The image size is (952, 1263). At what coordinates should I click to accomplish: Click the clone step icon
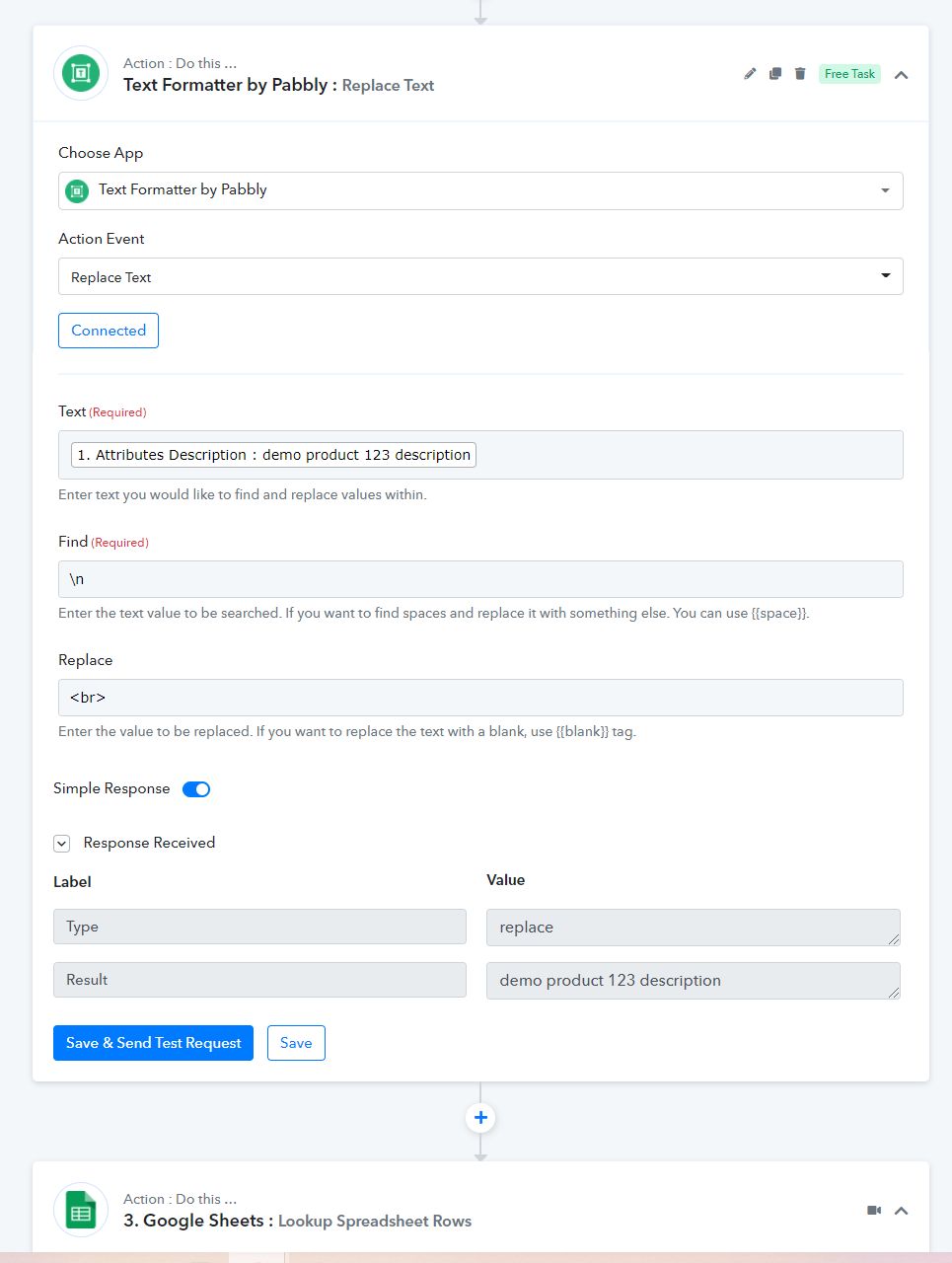tap(775, 74)
